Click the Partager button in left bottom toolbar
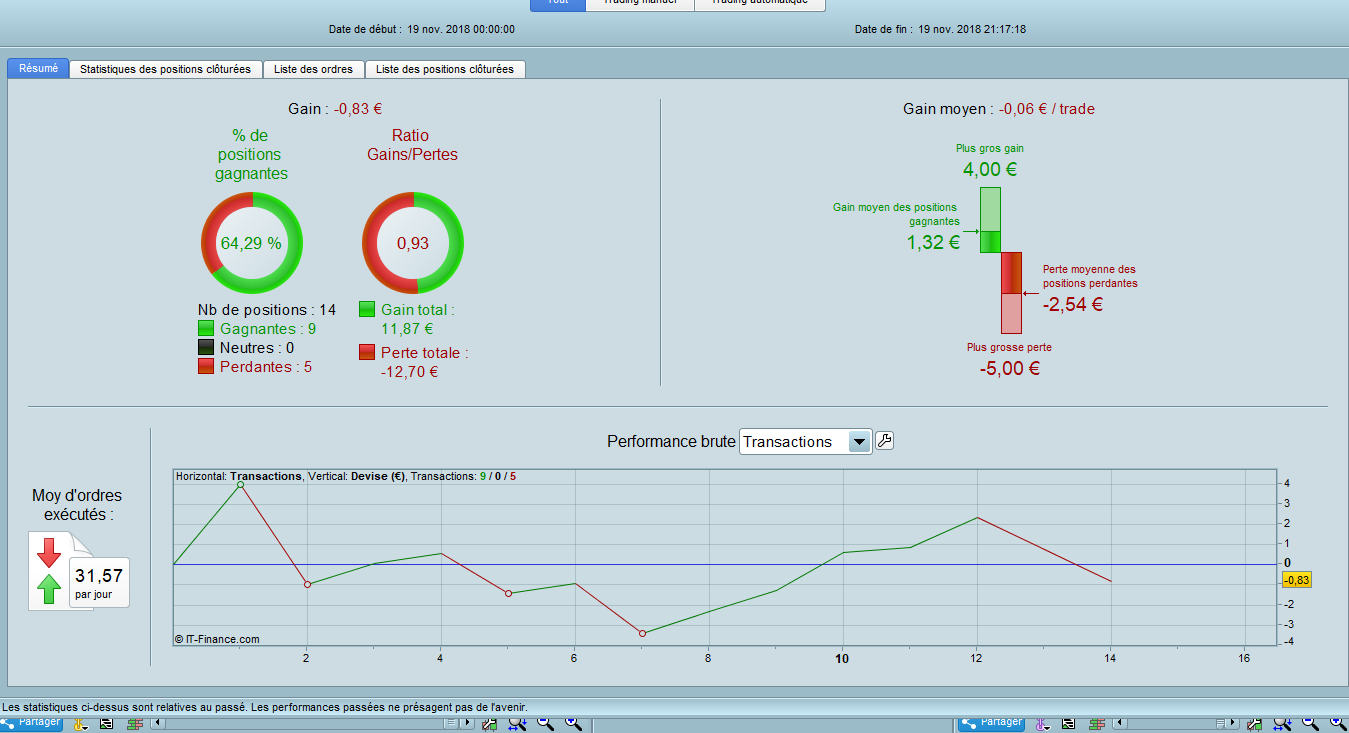The width and height of the screenshot is (1349, 733). pyautogui.click(x=32, y=723)
